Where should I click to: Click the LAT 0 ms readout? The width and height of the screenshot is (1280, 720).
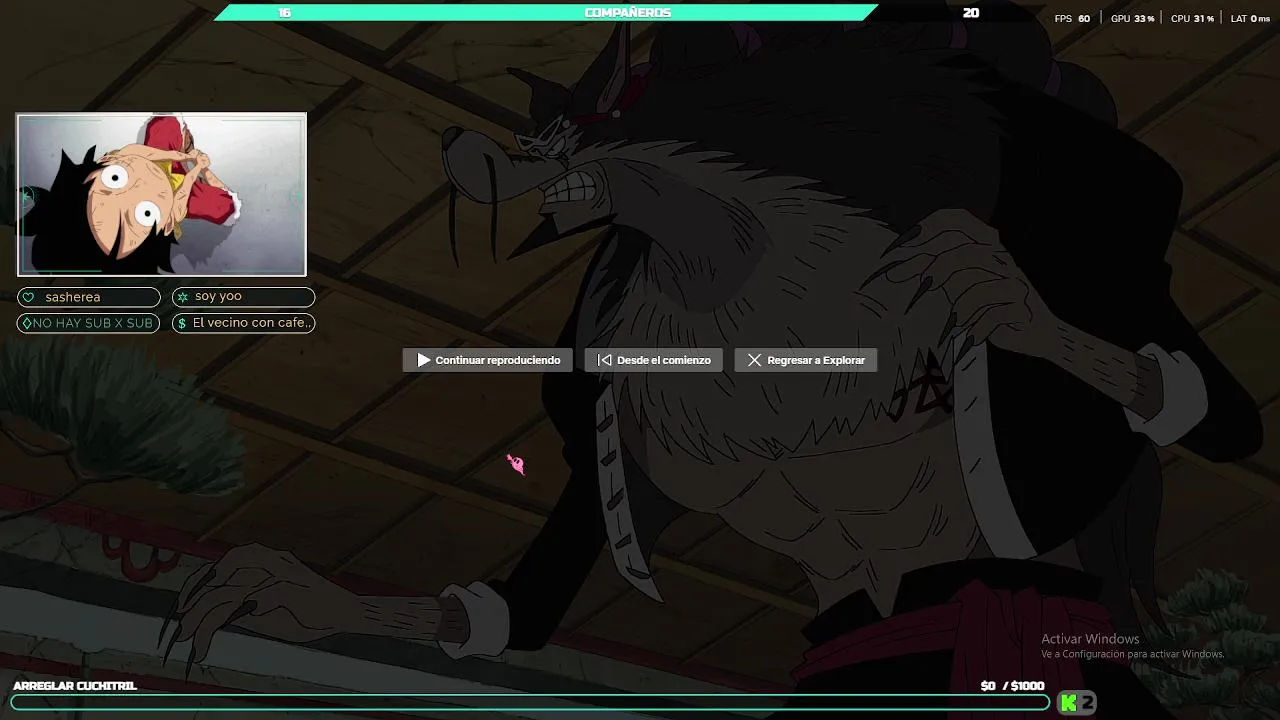1250,18
